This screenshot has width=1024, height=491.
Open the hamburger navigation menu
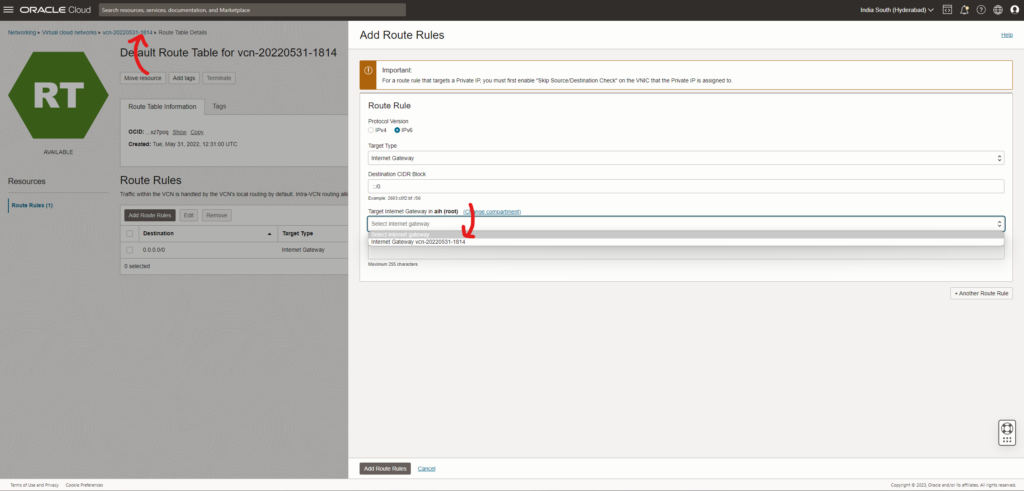8,10
